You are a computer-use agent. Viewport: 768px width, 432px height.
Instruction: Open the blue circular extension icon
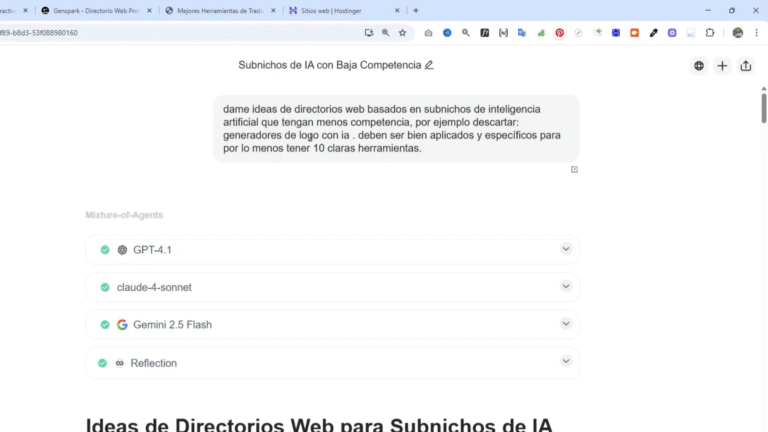tap(447, 33)
